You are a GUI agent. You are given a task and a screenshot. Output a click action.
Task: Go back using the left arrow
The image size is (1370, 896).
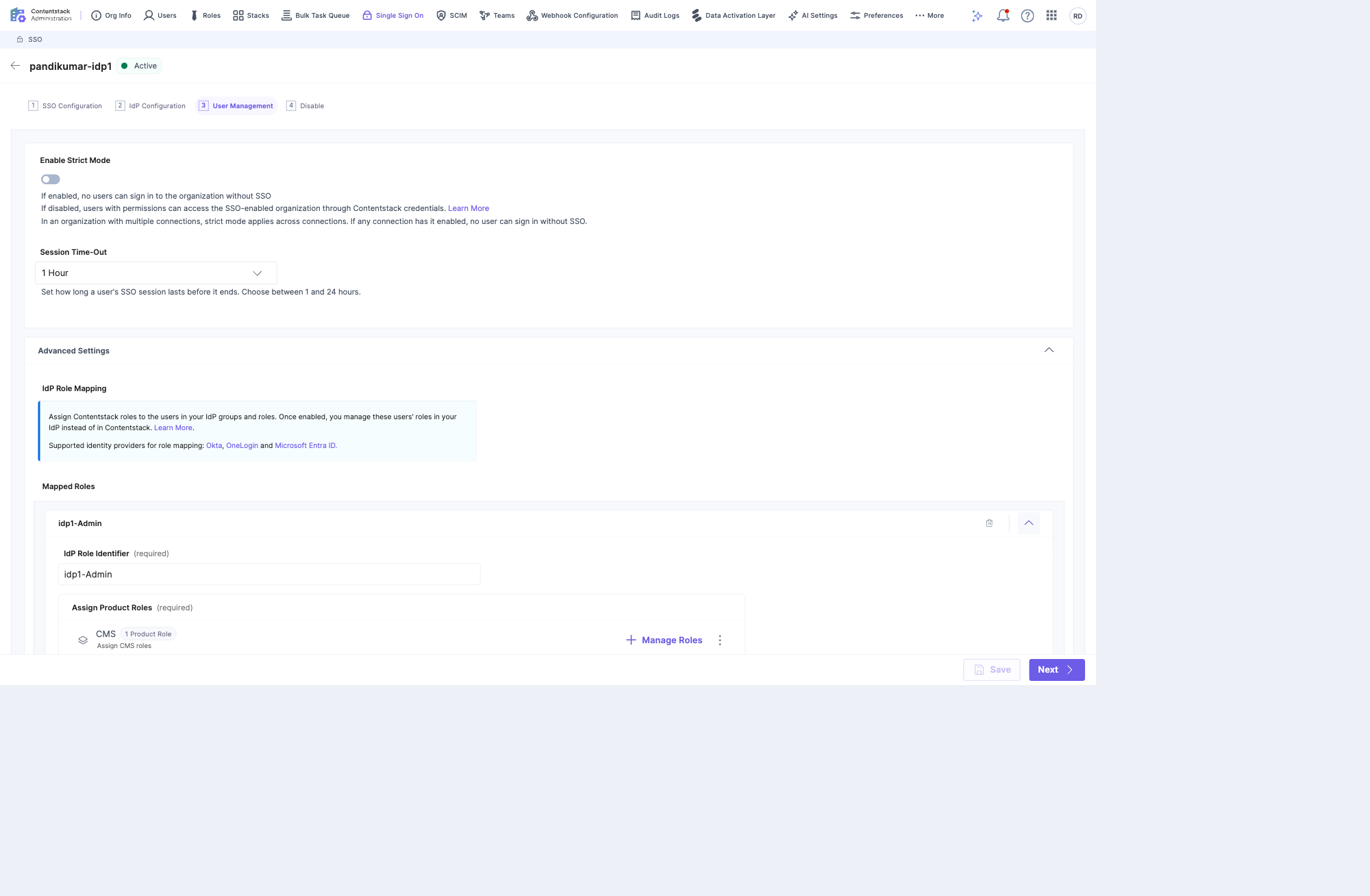(x=15, y=66)
